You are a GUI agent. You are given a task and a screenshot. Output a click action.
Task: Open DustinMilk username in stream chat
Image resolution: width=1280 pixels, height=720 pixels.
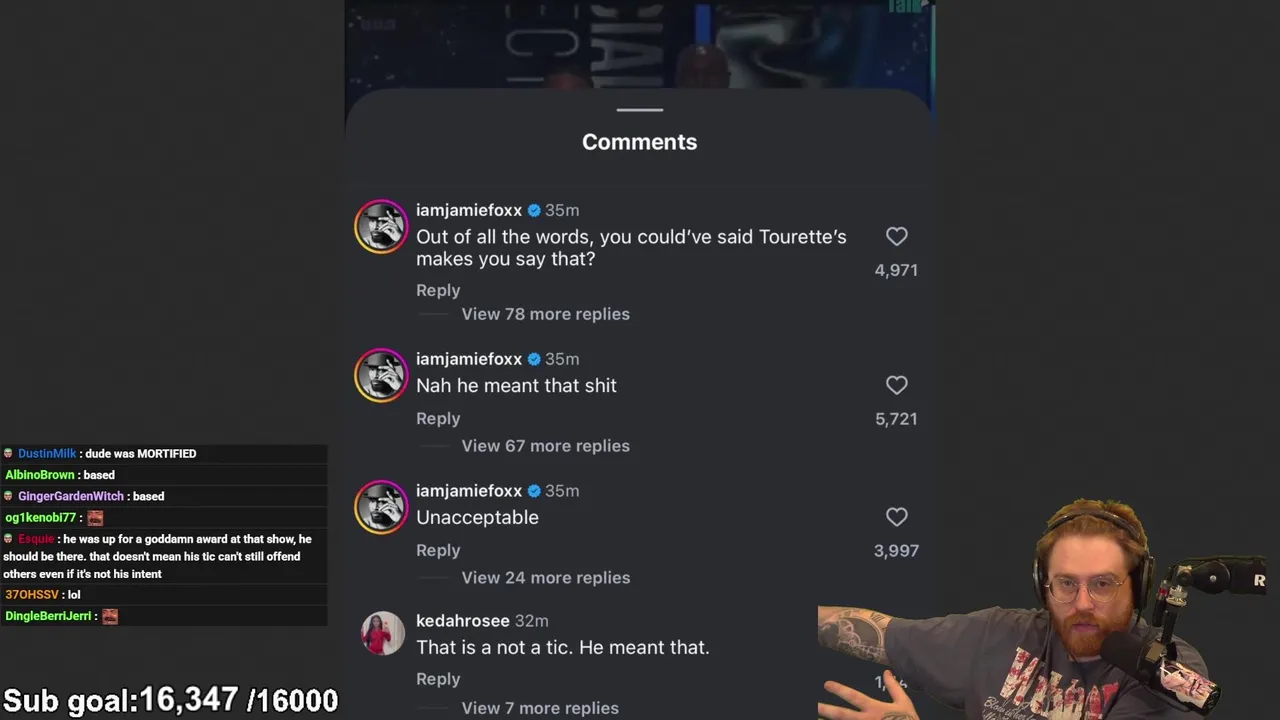click(47, 454)
